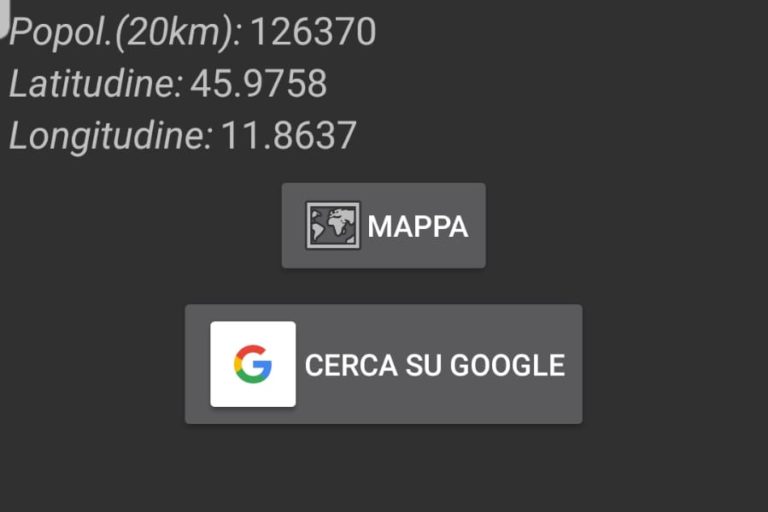Tap the CERCA SU GOOGLE text
The width and height of the screenshot is (768, 512).
pyautogui.click(x=434, y=365)
